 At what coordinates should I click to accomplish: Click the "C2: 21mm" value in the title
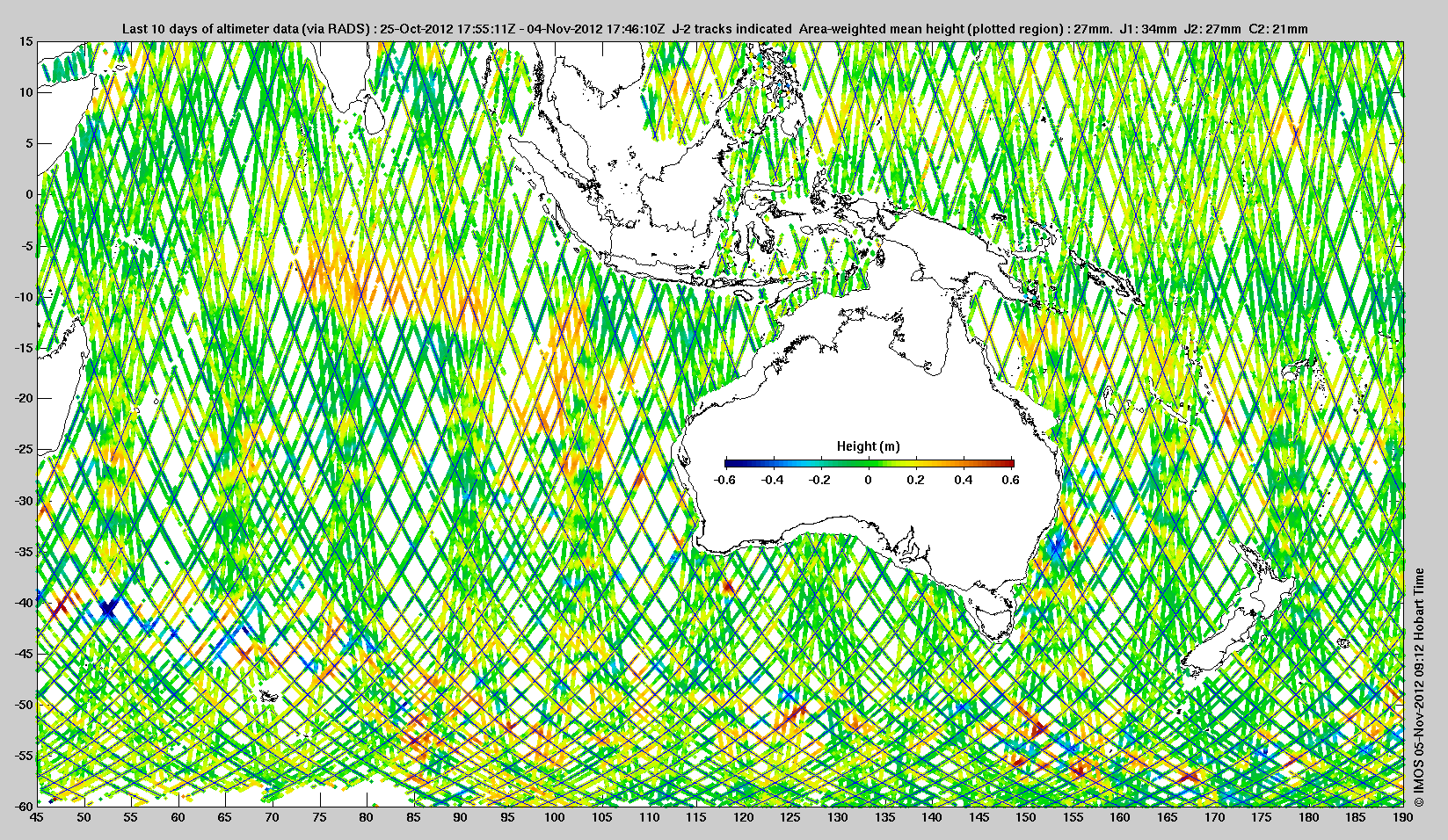click(1278, 29)
